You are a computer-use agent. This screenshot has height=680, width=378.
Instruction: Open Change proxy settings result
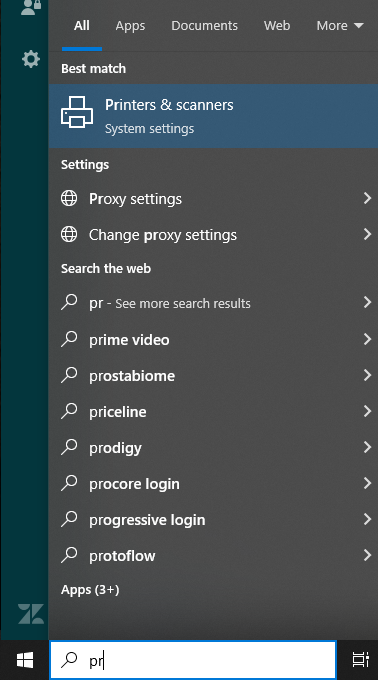213,235
